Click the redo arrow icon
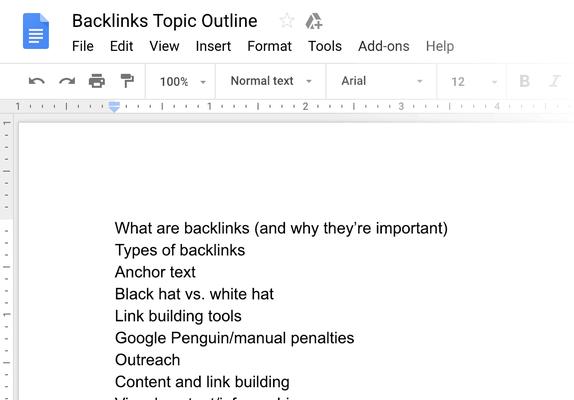Image resolution: width=574 pixels, height=400 pixels. (67, 81)
